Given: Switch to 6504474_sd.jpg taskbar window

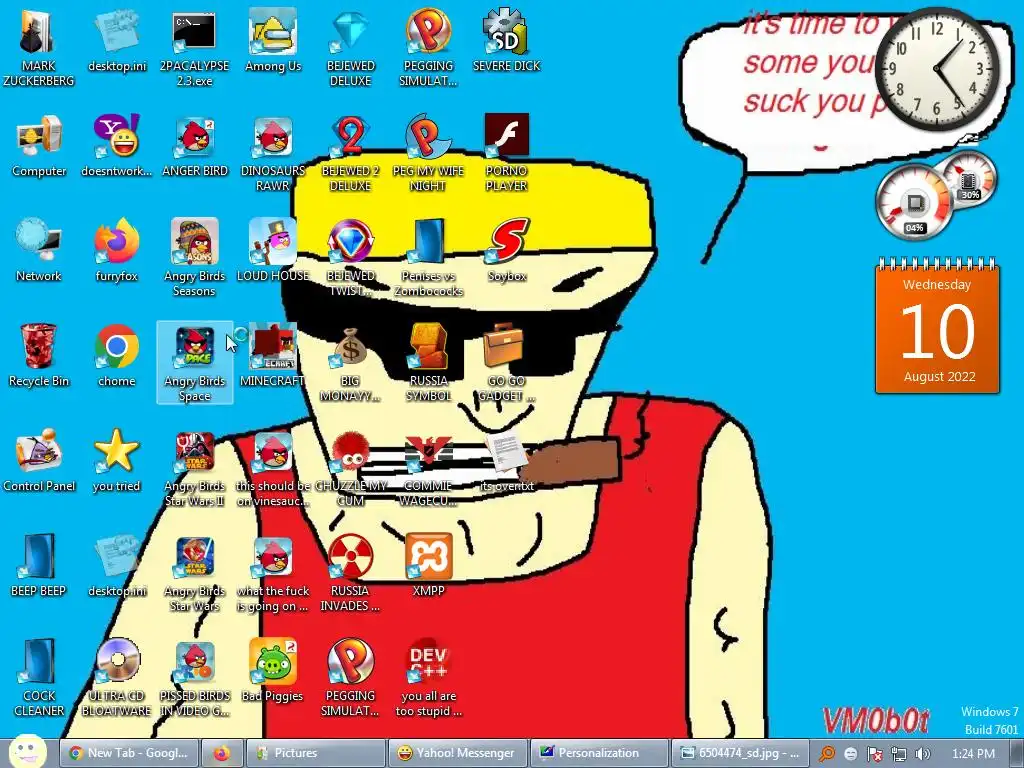Looking at the screenshot, I should click(741, 753).
